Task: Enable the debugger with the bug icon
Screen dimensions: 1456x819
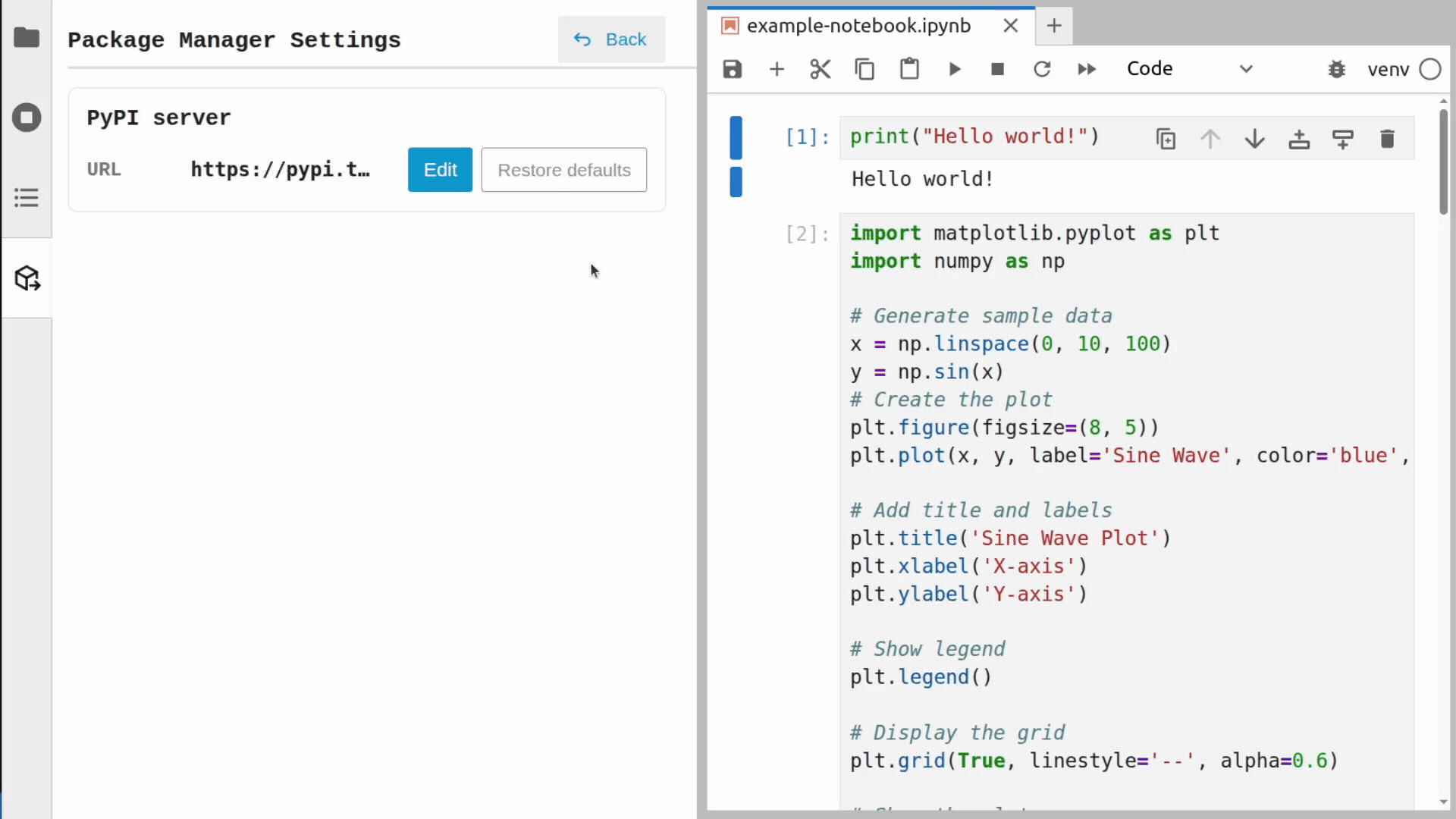Action: pos(1337,68)
